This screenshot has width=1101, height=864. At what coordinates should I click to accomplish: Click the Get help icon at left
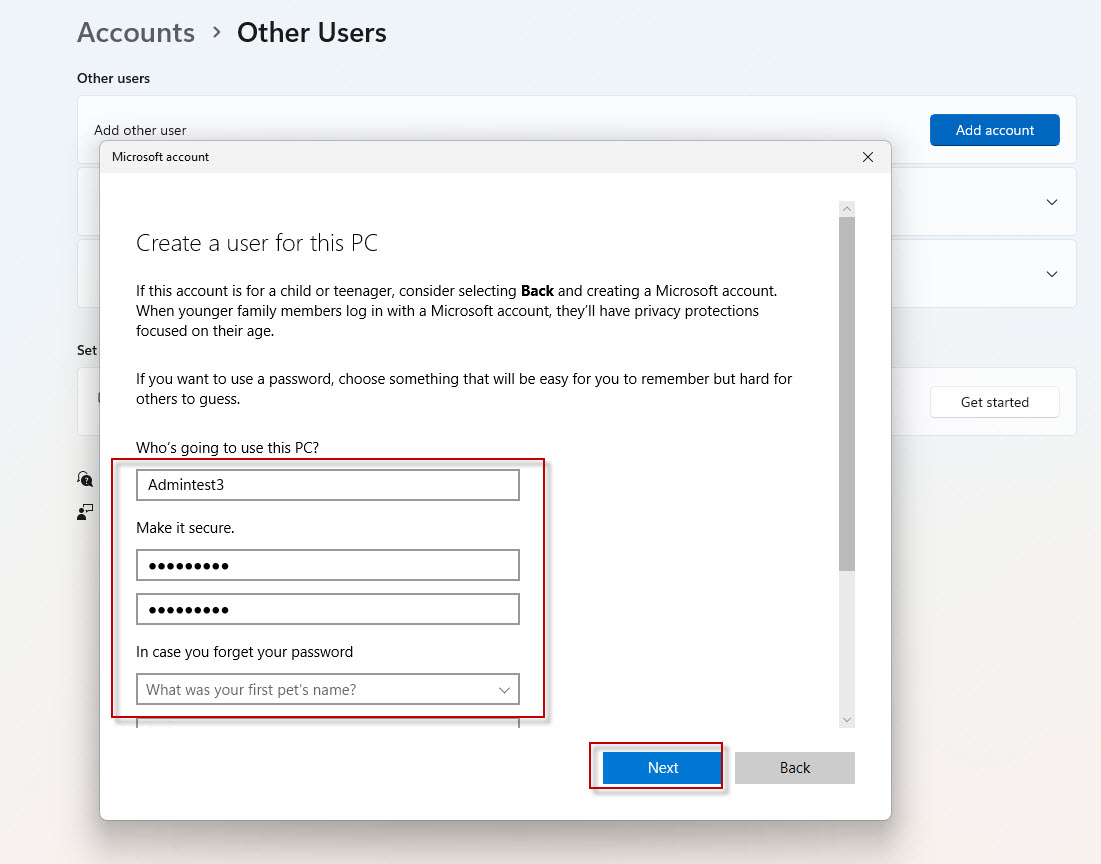(x=85, y=479)
